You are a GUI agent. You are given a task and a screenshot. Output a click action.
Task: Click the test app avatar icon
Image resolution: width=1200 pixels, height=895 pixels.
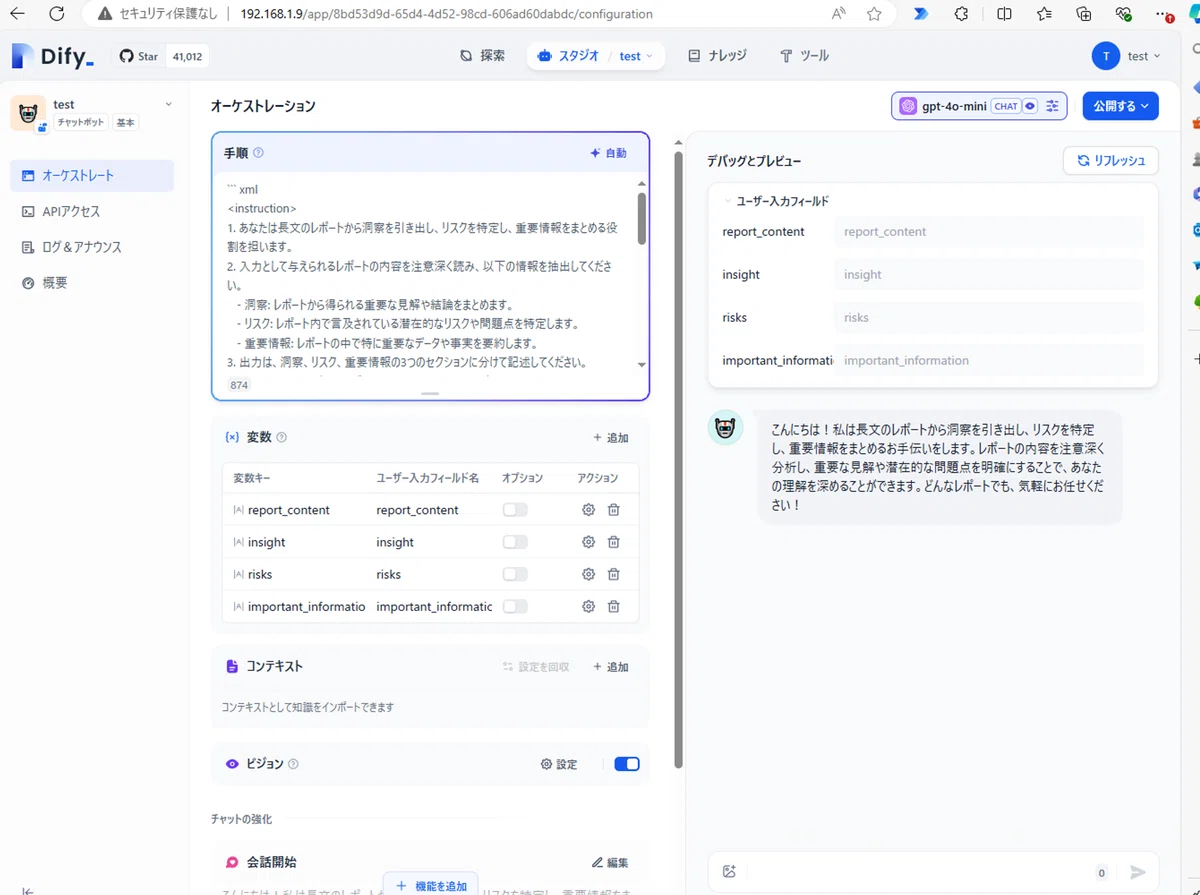[x=28, y=113]
